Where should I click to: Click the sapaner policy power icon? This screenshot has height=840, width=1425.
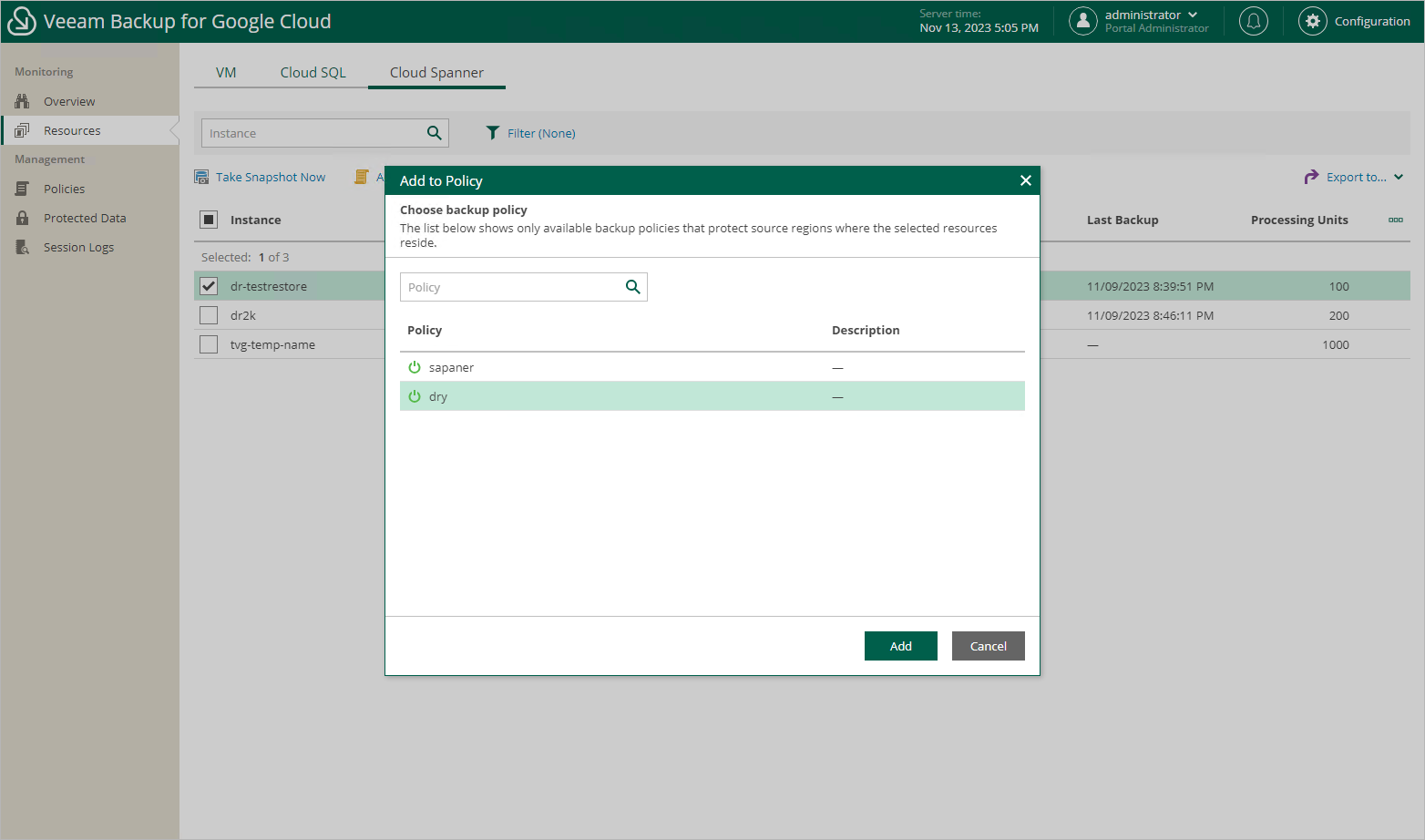tap(415, 367)
